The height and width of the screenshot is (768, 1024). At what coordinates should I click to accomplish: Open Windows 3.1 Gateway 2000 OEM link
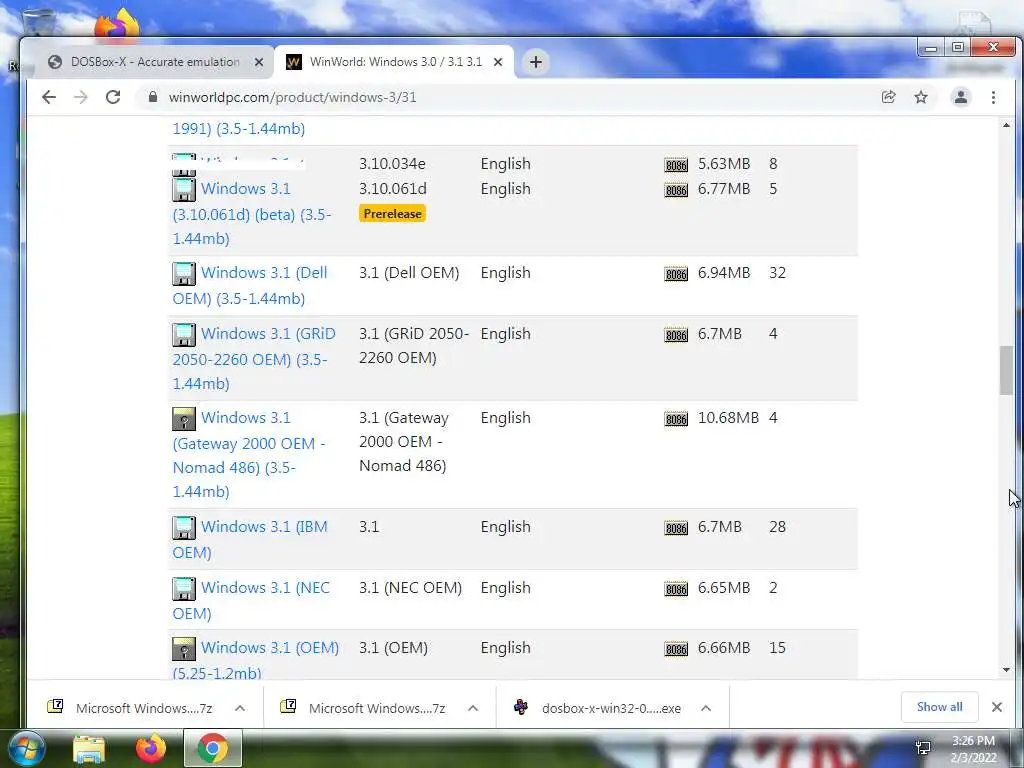point(249,455)
